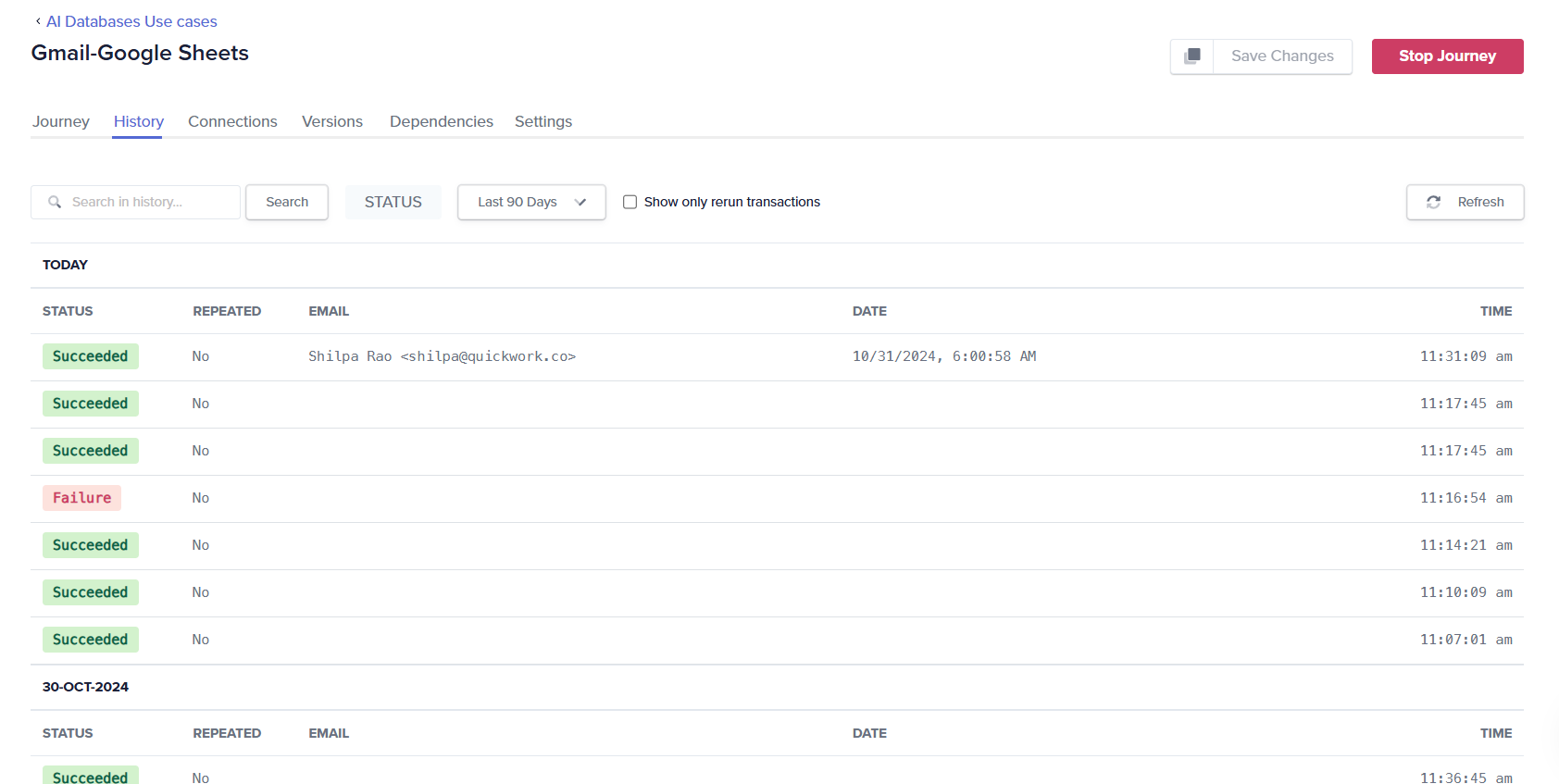
Task: Open the Failure transaction at 11:16:54 am
Action: pyautogui.click(x=777, y=499)
